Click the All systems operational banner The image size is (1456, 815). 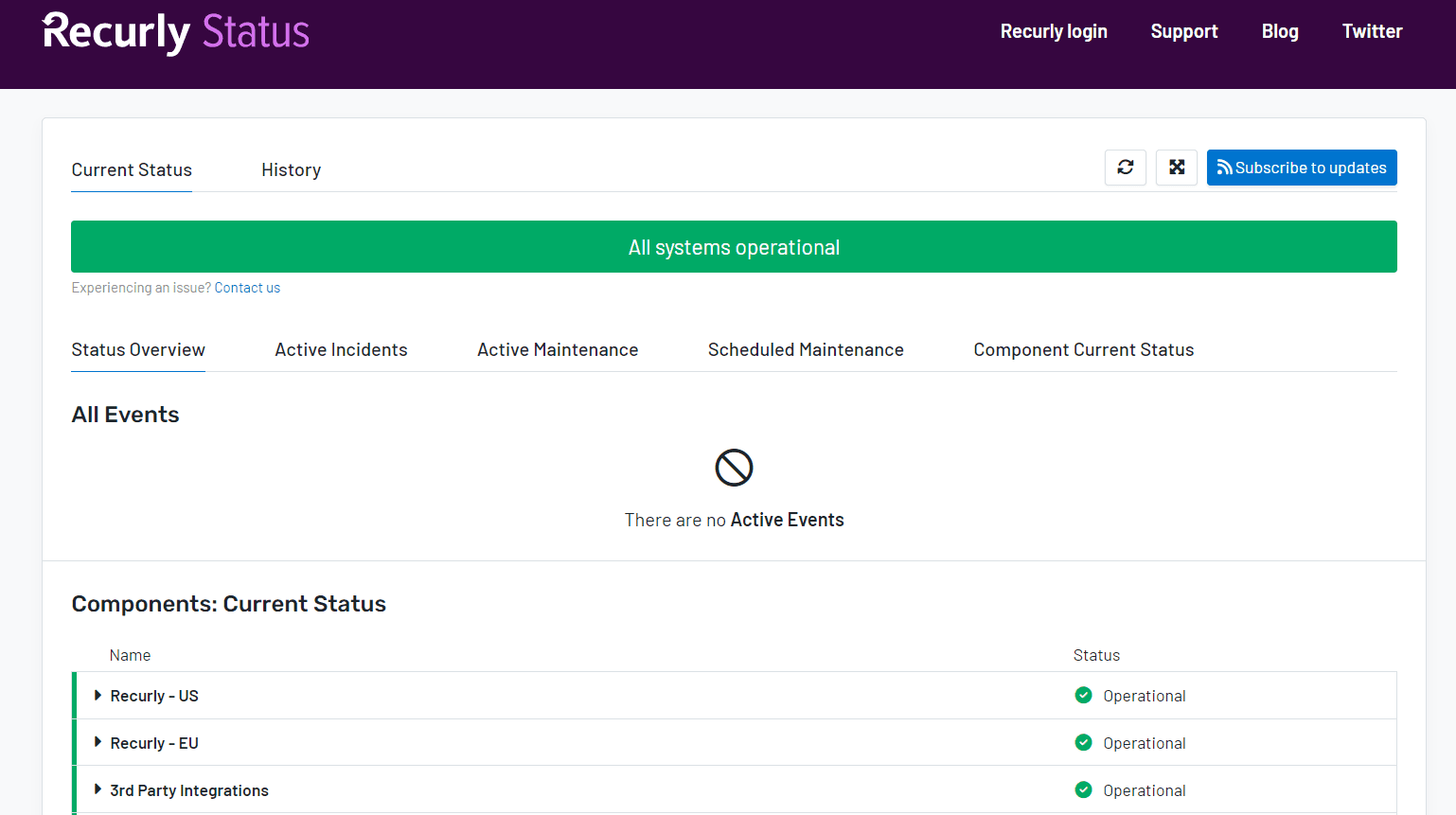tap(734, 246)
